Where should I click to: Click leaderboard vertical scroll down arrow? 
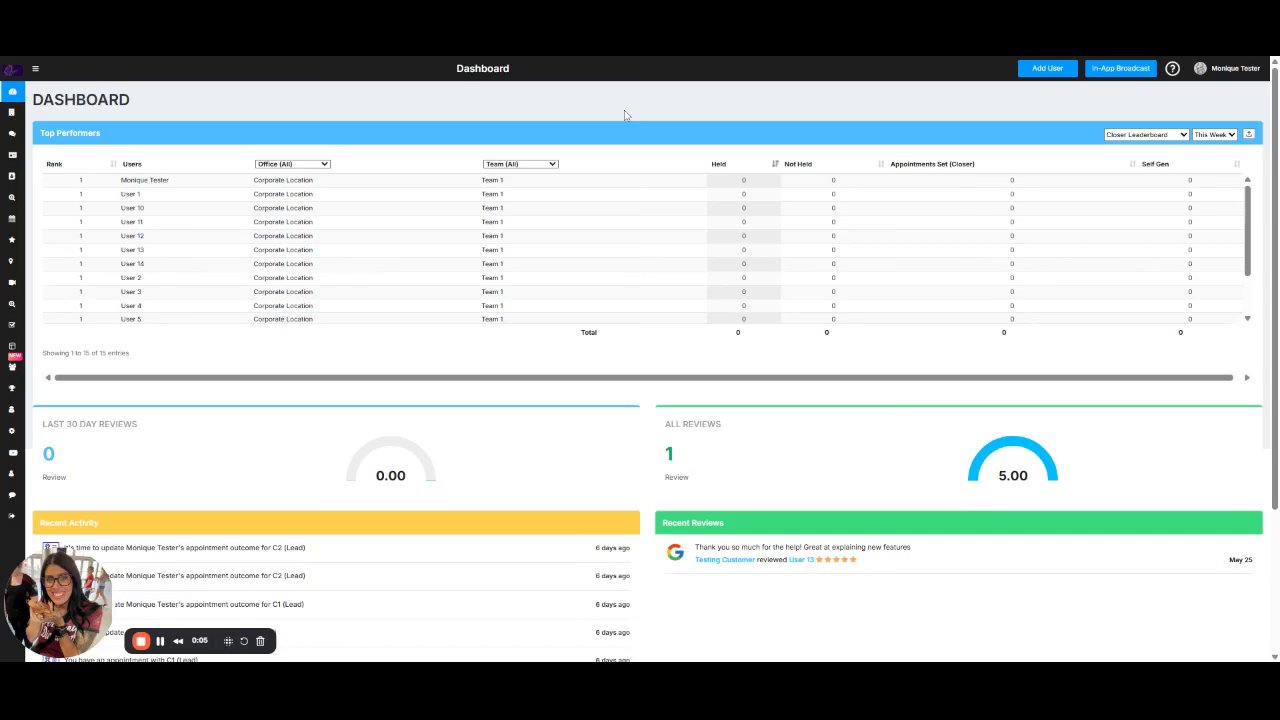[1247, 318]
